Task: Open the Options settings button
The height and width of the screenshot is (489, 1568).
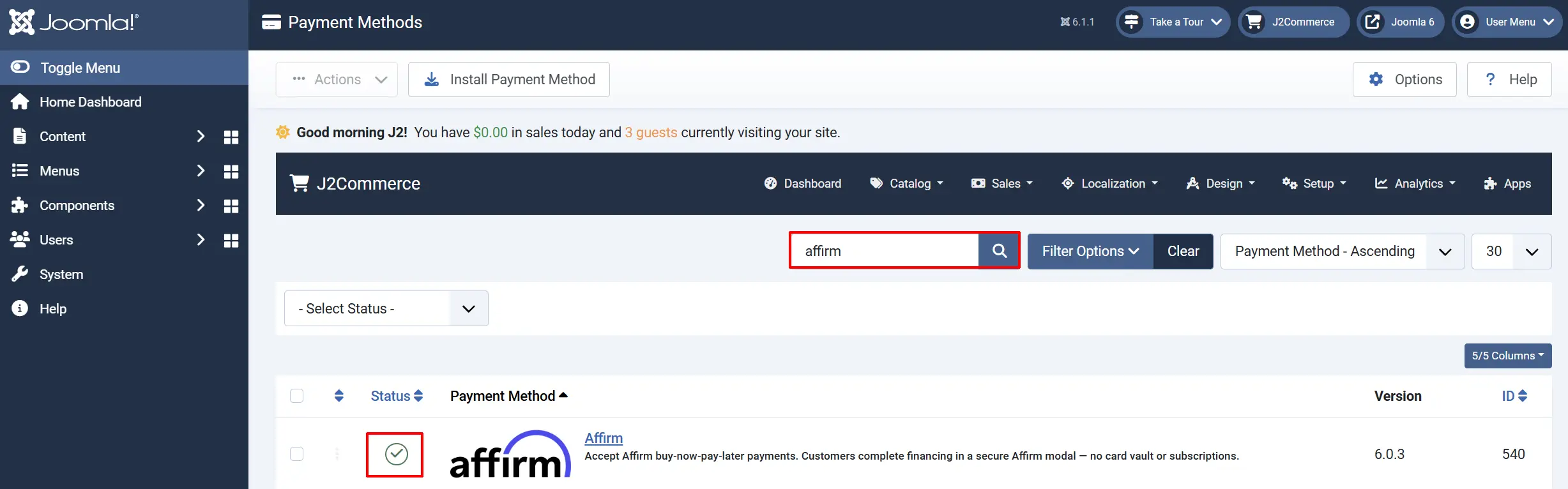Action: [1404, 79]
